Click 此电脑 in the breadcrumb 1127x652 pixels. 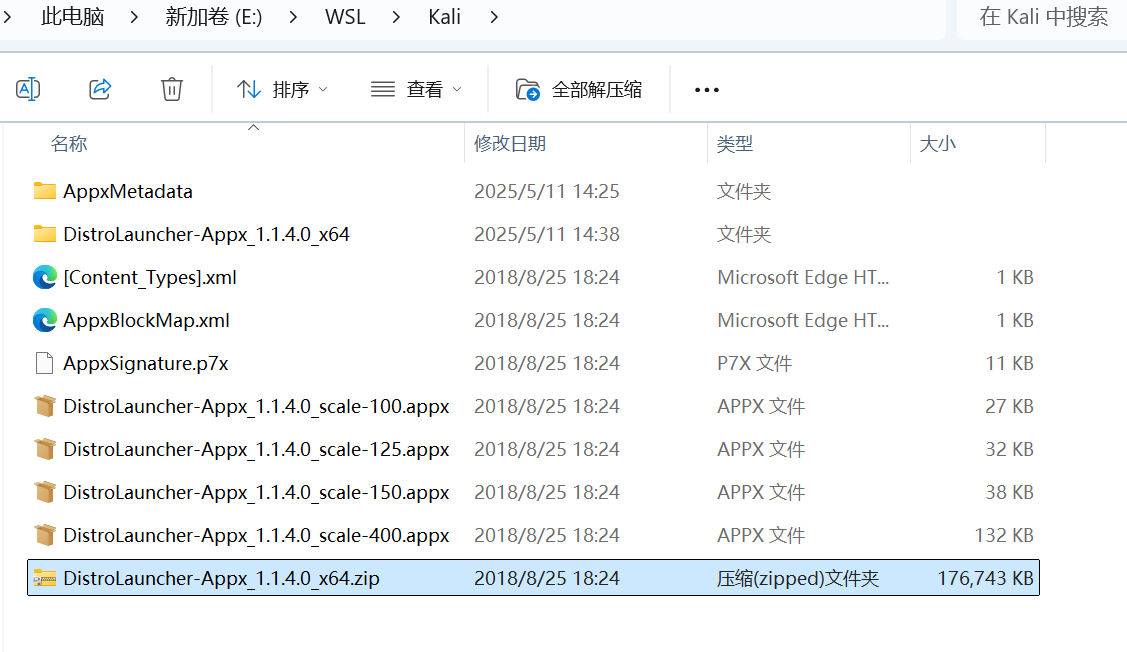pyautogui.click(x=73, y=17)
